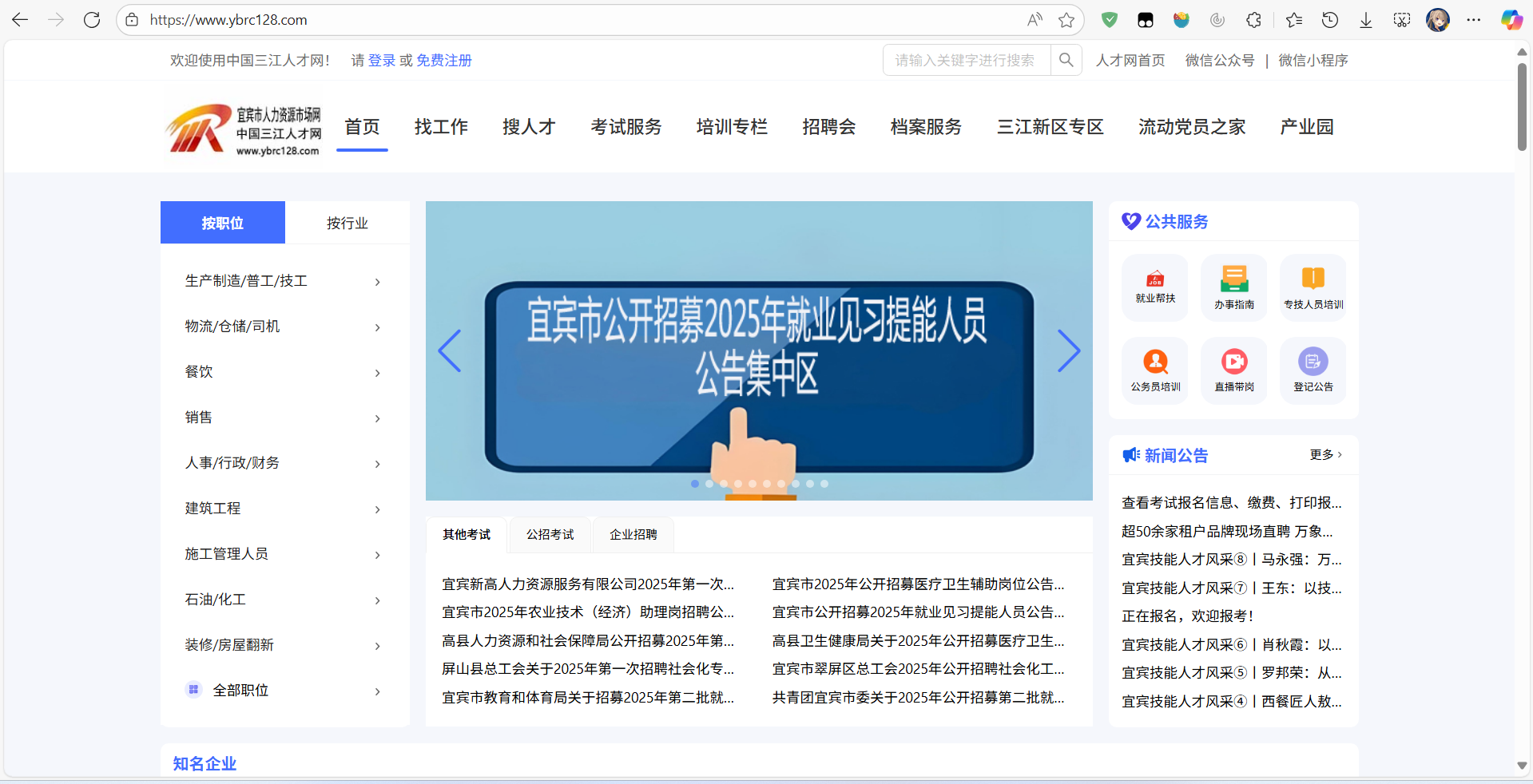Open 更多 beside 新闻公告

click(1324, 455)
